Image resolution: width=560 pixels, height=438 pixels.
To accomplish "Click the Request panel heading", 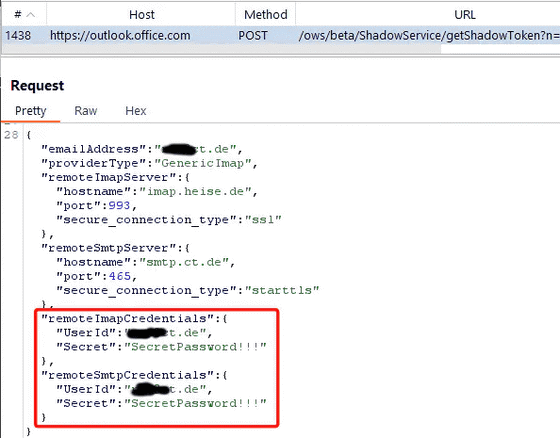I will pyautogui.click(x=37, y=86).
